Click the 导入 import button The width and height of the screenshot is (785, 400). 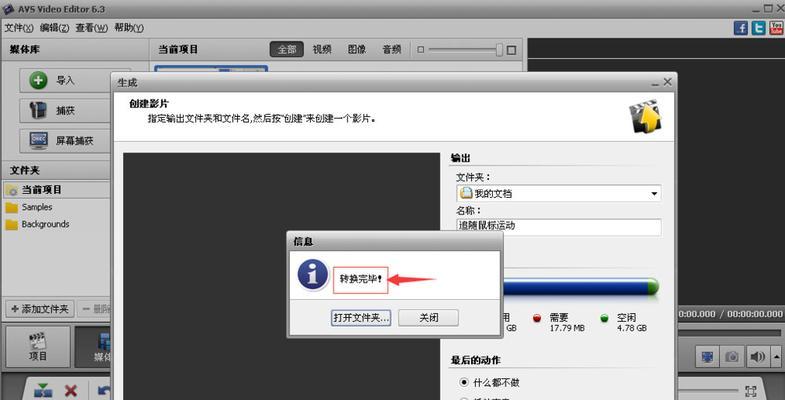pyautogui.click(x=65, y=80)
